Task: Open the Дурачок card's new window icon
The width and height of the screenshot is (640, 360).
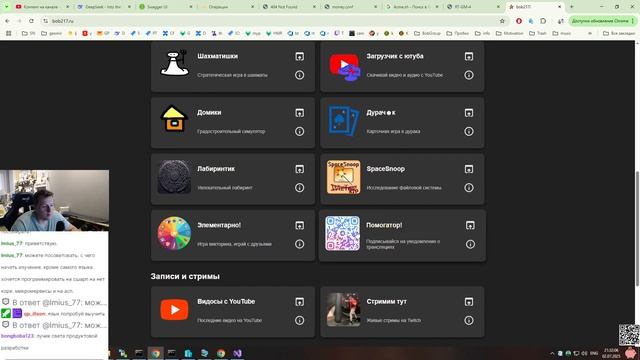Action: click(469, 113)
